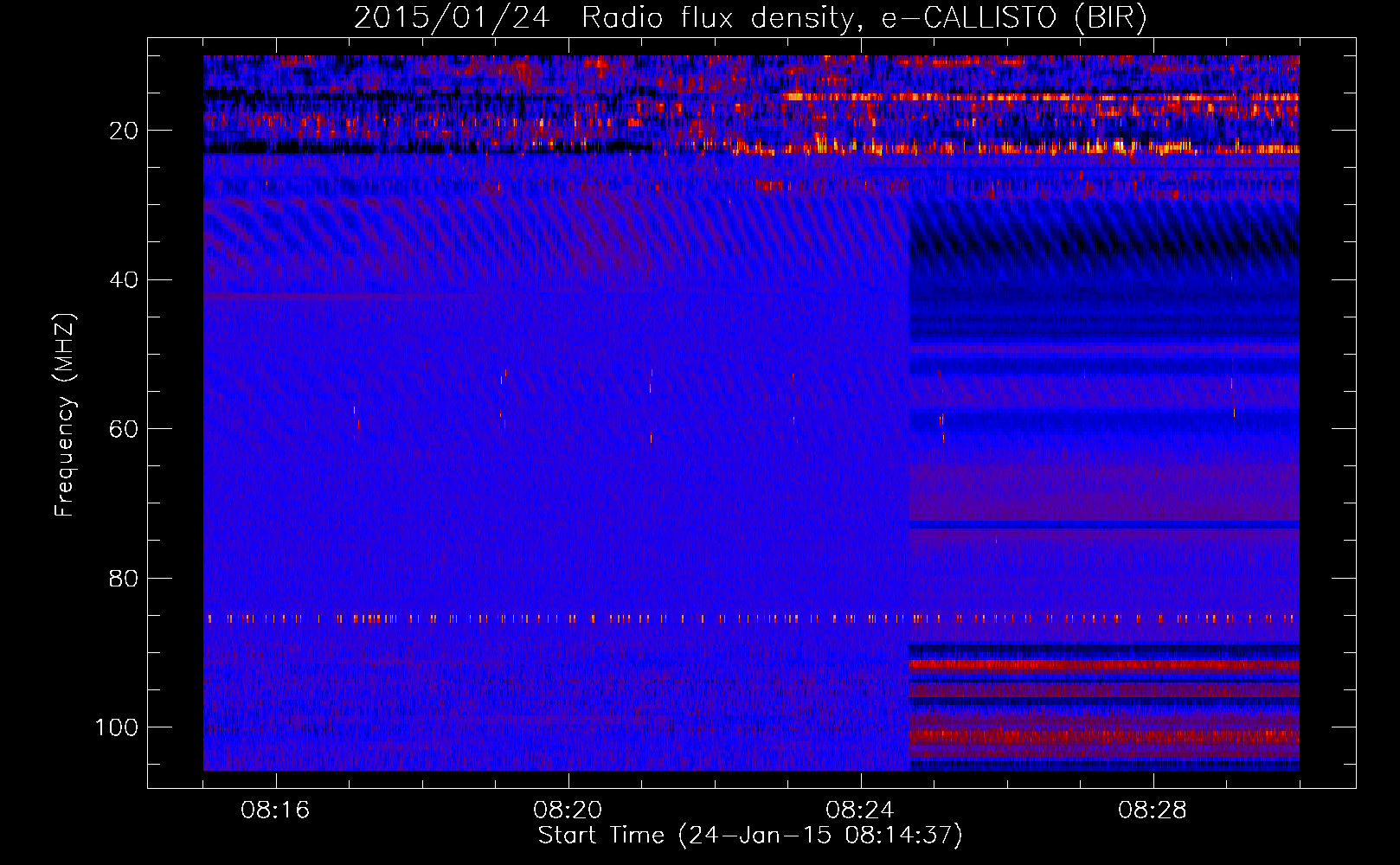The width and height of the screenshot is (1400, 865).
Task: Click the 08:20 time tick label
Action: click(568, 811)
